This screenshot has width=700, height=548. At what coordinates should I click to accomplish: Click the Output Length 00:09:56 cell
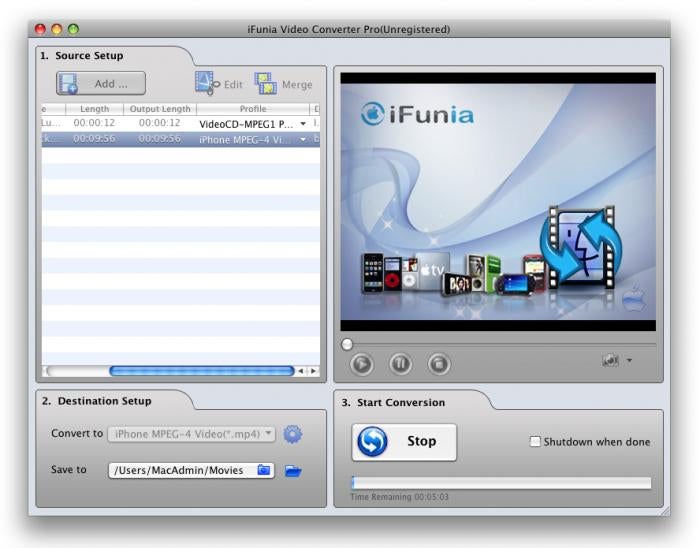click(x=159, y=139)
